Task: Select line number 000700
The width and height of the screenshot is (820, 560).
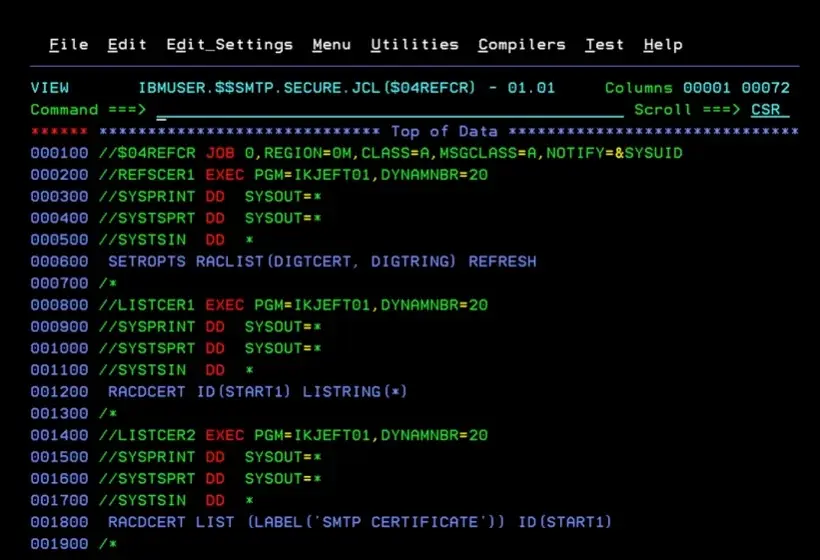Action: tap(59, 283)
